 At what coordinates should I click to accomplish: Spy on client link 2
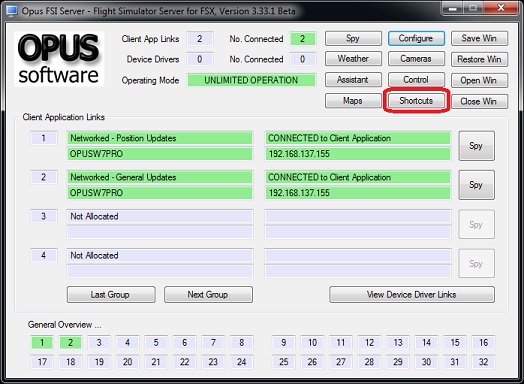[476, 185]
